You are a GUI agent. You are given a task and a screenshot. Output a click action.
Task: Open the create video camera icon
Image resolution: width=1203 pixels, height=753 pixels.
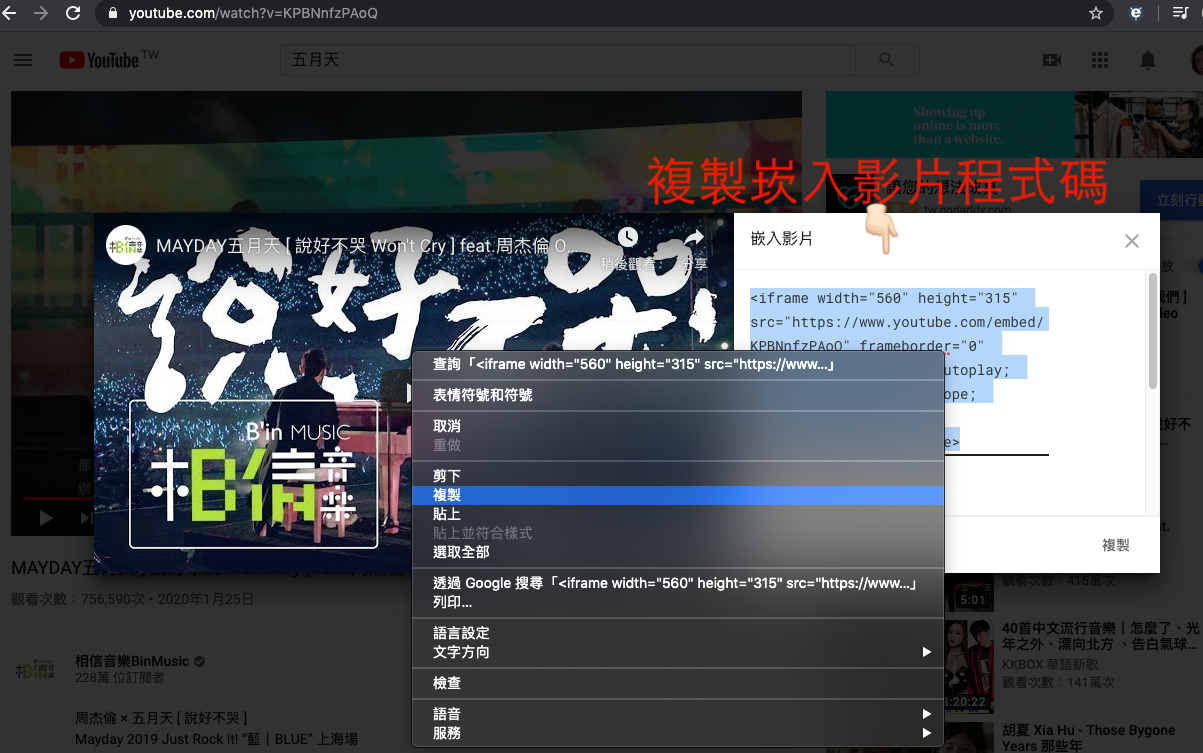point(1052,60)
